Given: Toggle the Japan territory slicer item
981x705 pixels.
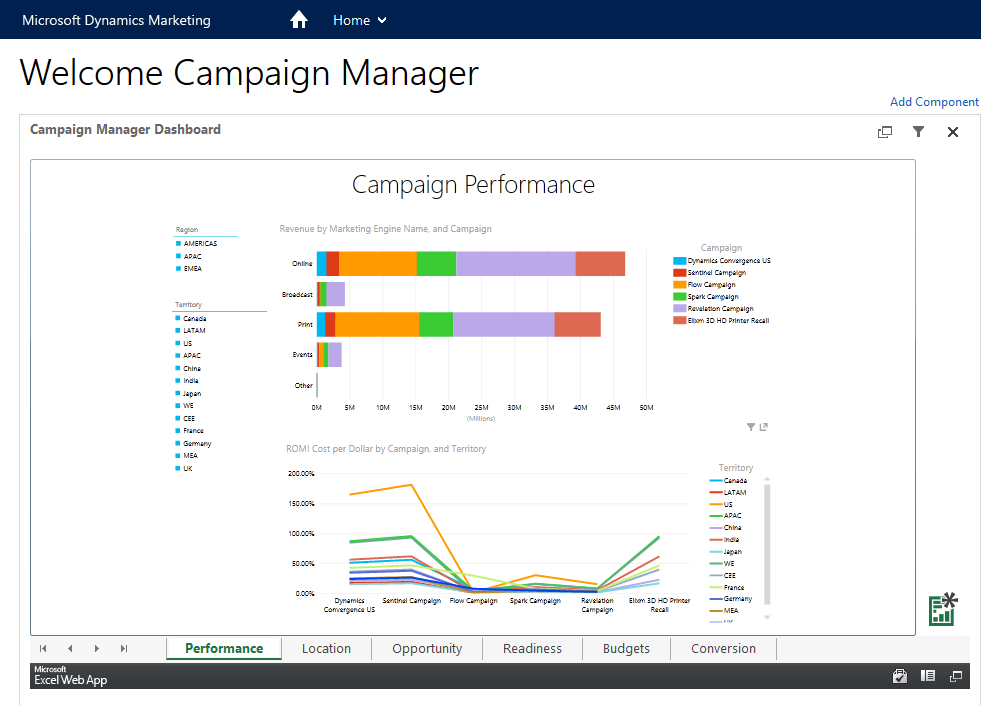Looking at the screenshot, I should click(x=188, y=393).
